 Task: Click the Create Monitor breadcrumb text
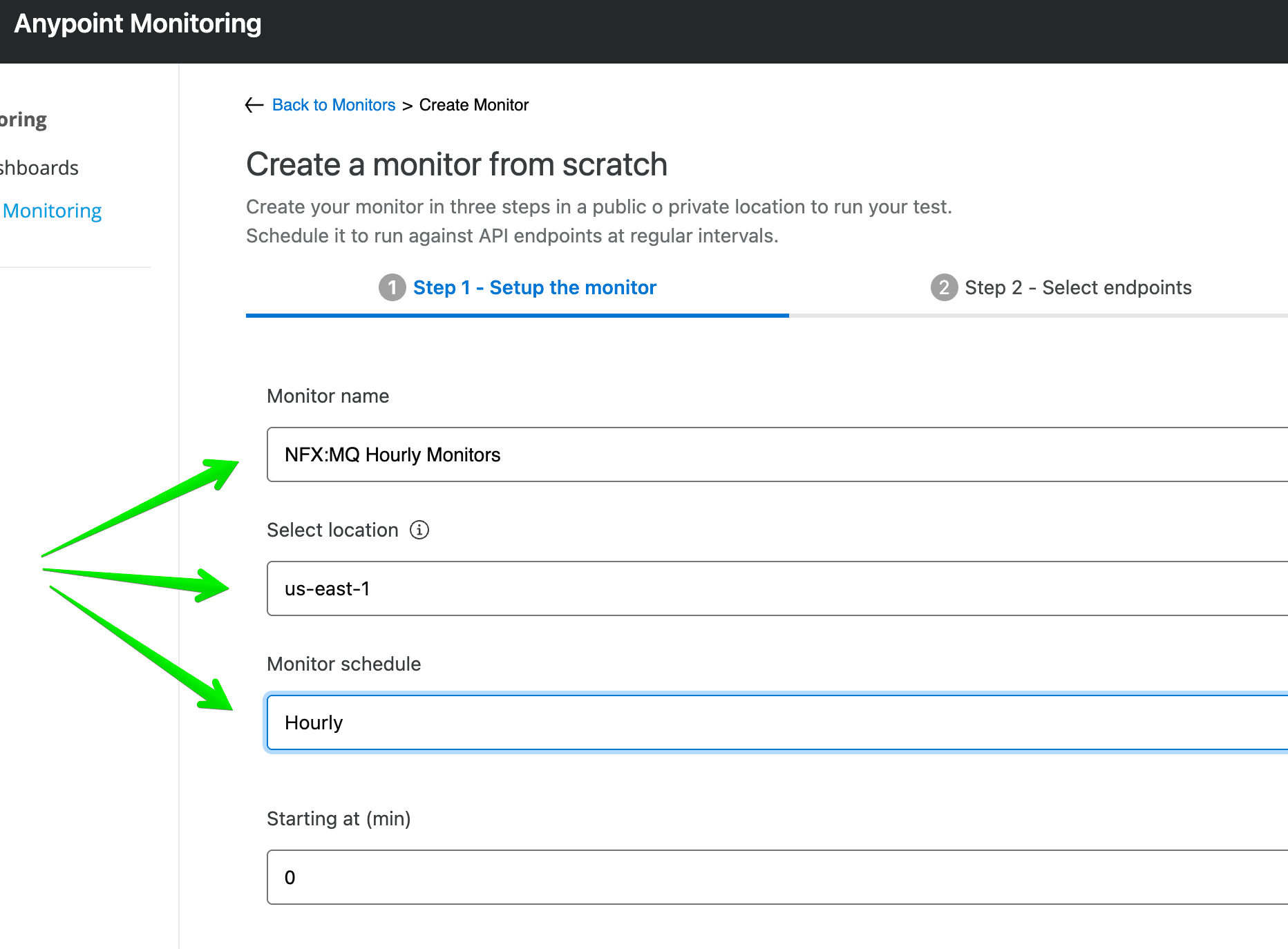click(474, 105)
